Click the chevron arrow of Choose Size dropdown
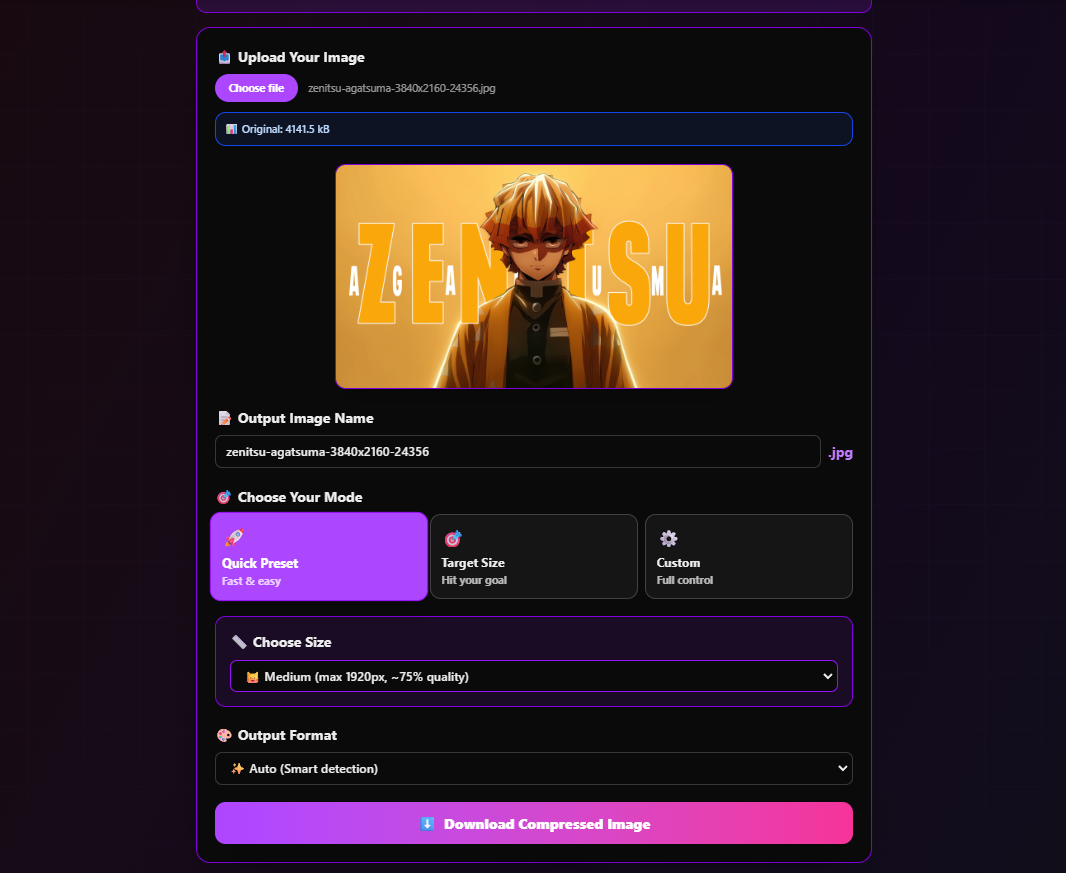This screenshot has height=873, width=1066. pyautogui.click(x=827, y=677)
